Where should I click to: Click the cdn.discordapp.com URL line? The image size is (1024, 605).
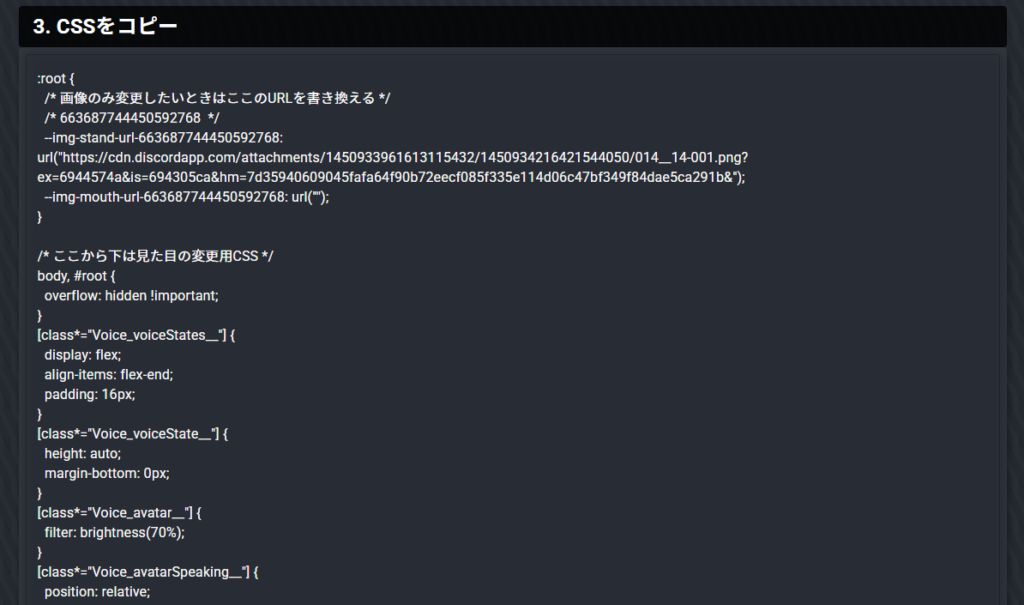(393, 158)
